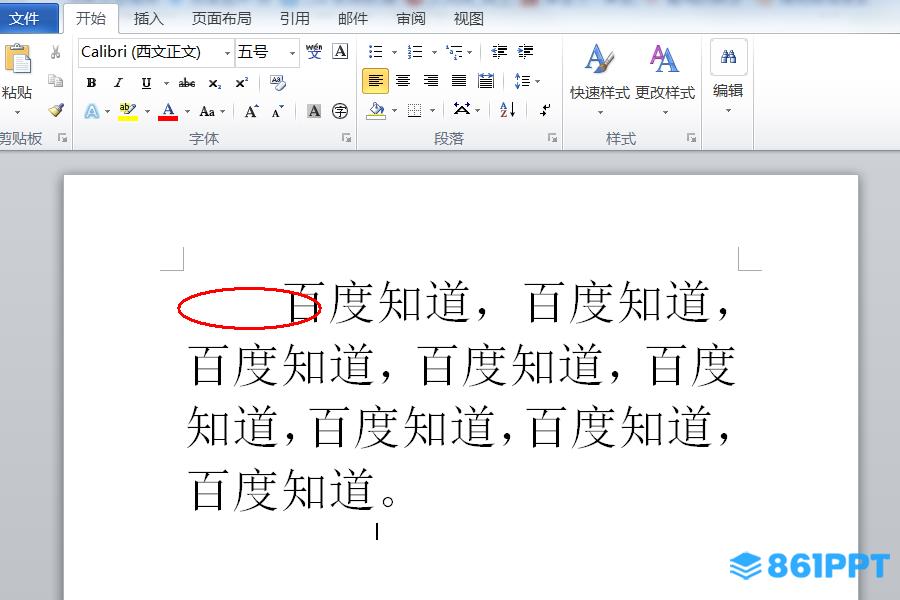Apply superscript formatting
Screen dimensions: 900x600
(x=242, y=83)
